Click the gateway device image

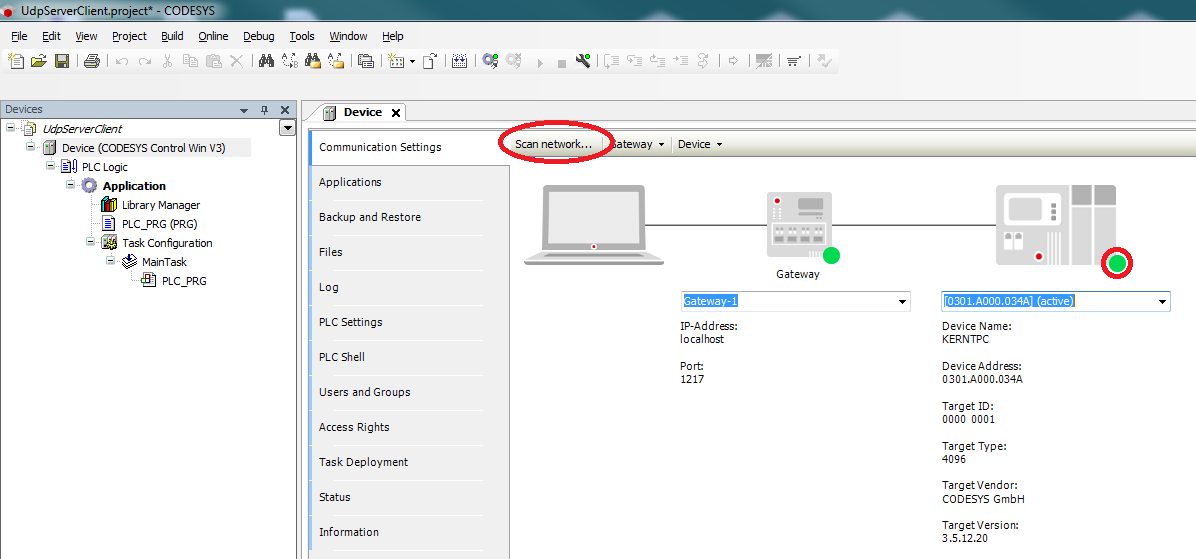tap(797, 225)
